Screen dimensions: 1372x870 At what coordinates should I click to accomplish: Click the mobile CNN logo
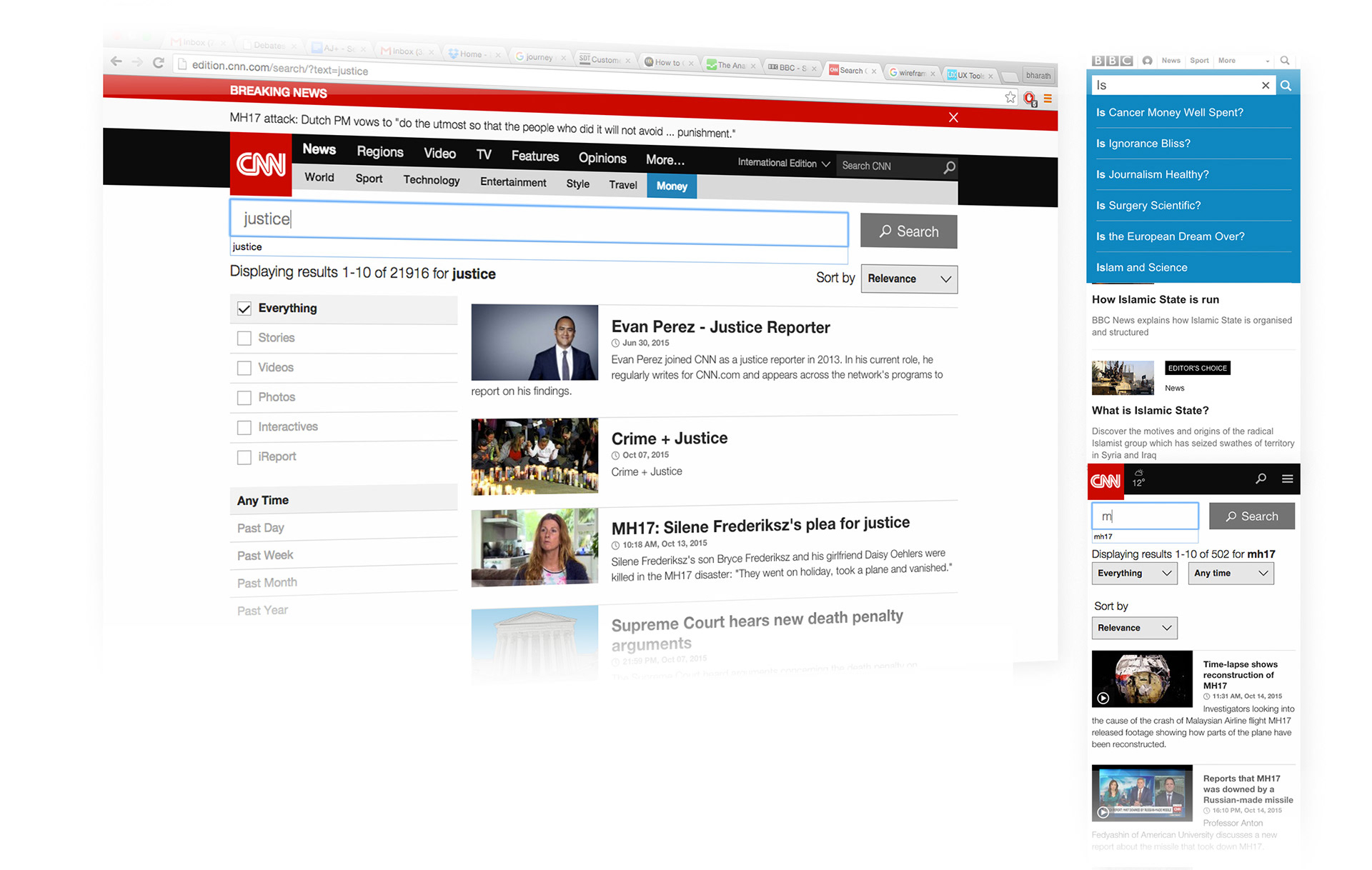(x=1105, y=480)
